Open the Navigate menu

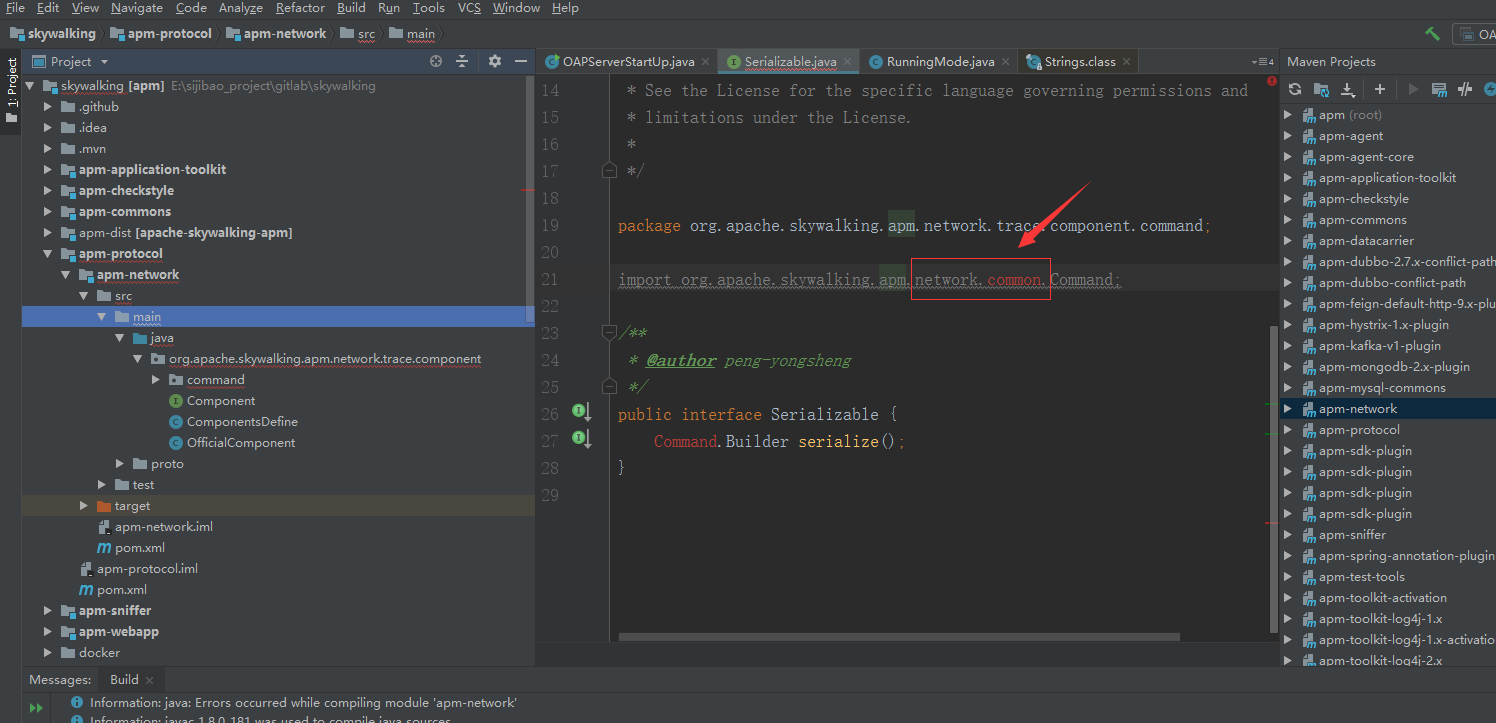[137, 8]
